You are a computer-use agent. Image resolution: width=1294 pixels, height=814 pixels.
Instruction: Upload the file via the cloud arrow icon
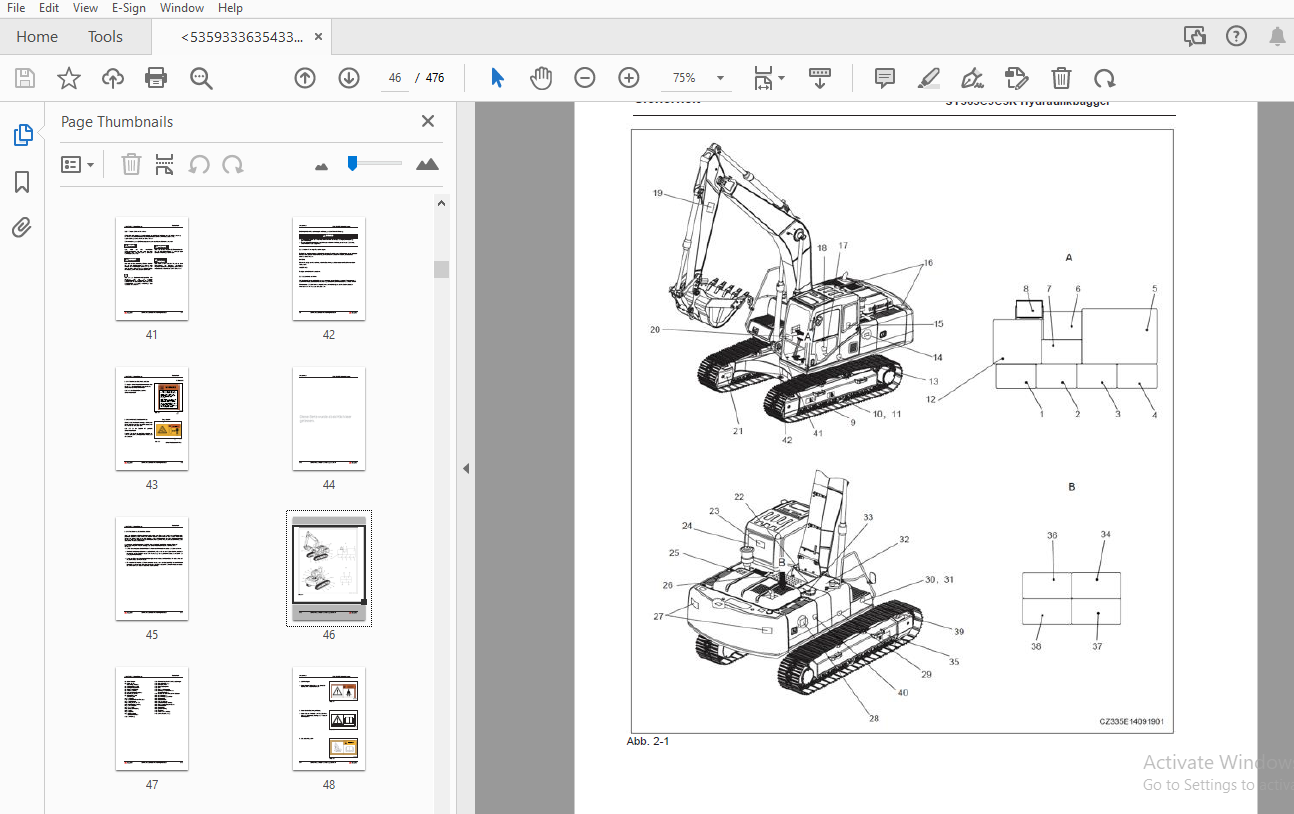113,78
